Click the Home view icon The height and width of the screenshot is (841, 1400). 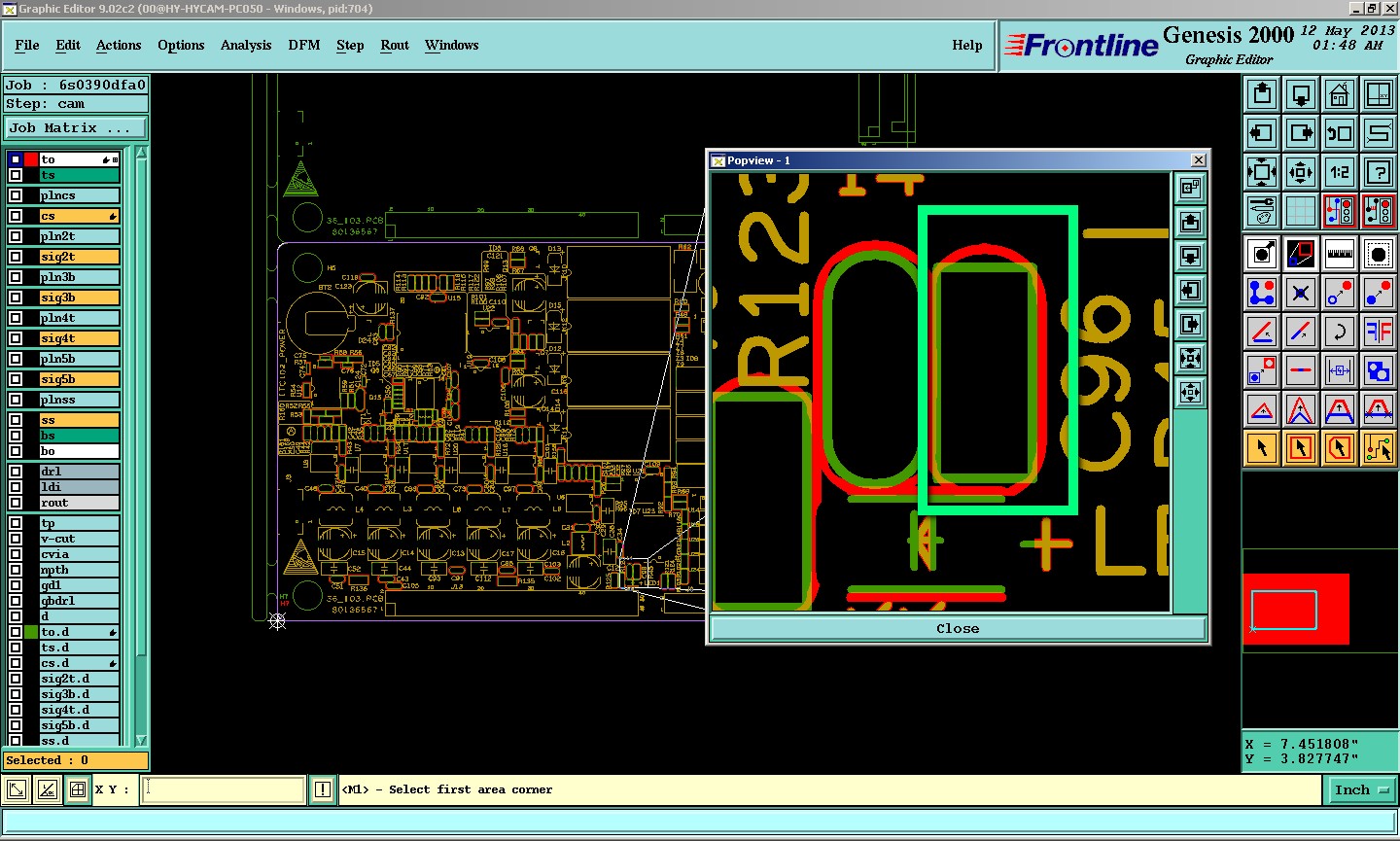(1340, 94)
